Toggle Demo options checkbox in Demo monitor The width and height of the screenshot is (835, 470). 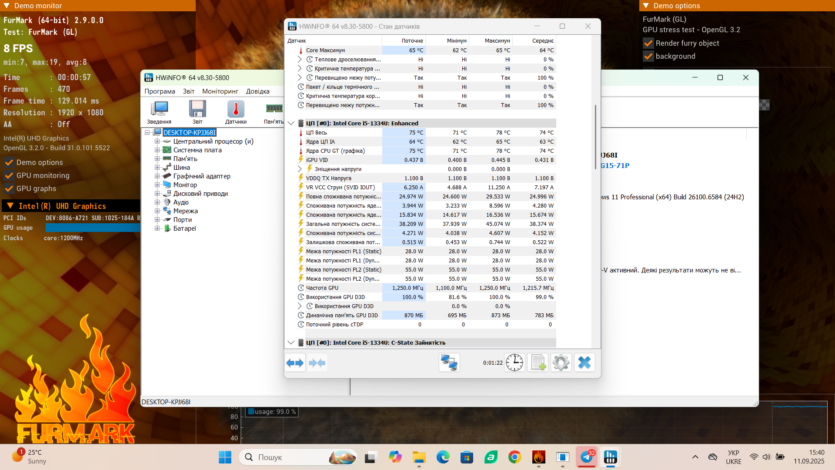click(9, 162)
